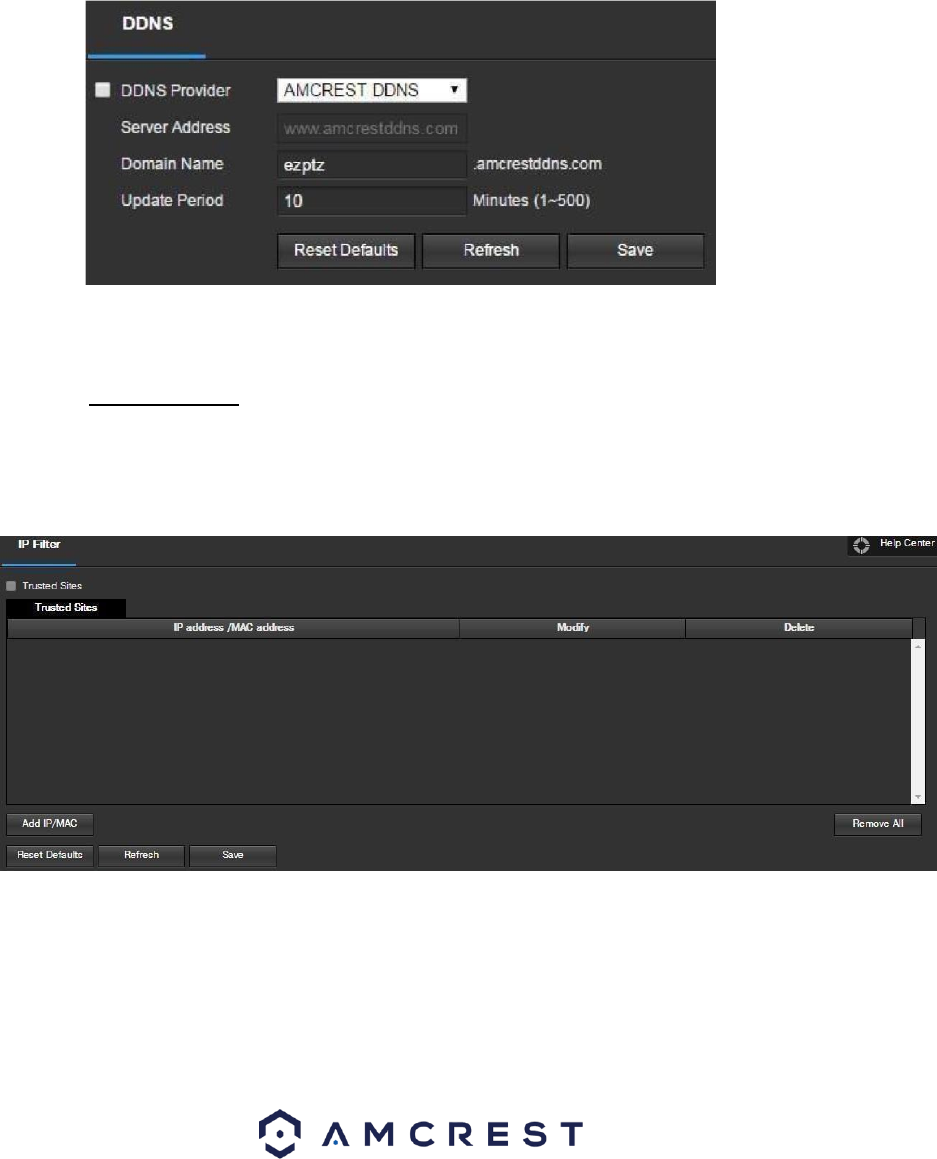
Task: Toggle the Trusted Sites checkbox
Action: [11, 586]
